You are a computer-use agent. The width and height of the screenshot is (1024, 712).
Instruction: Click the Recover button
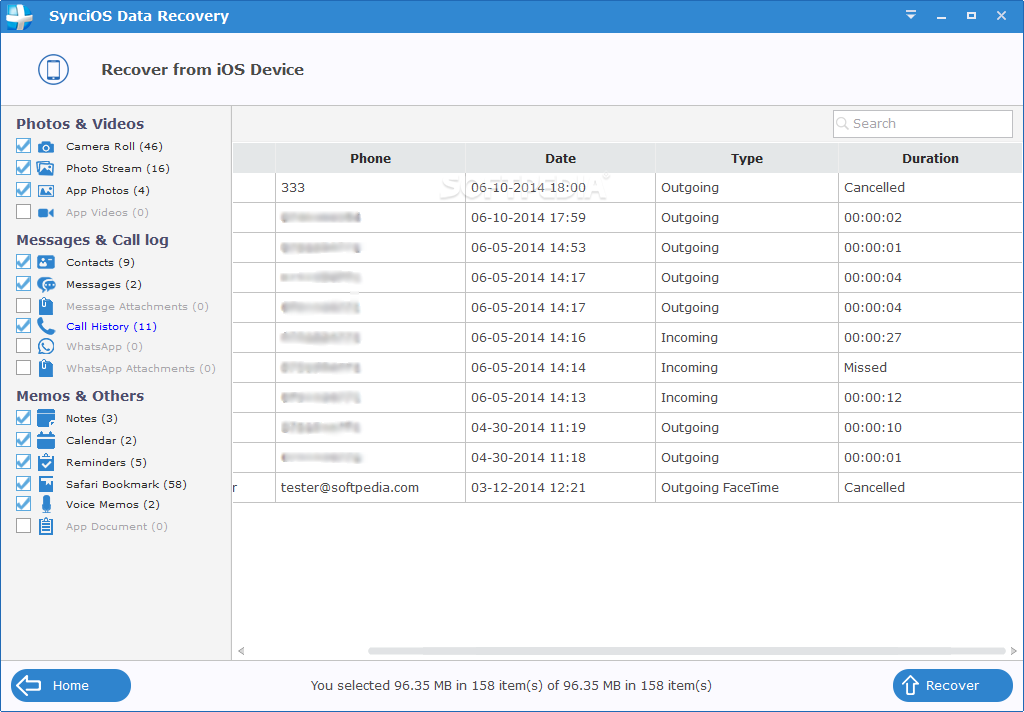tap(953, 685)
